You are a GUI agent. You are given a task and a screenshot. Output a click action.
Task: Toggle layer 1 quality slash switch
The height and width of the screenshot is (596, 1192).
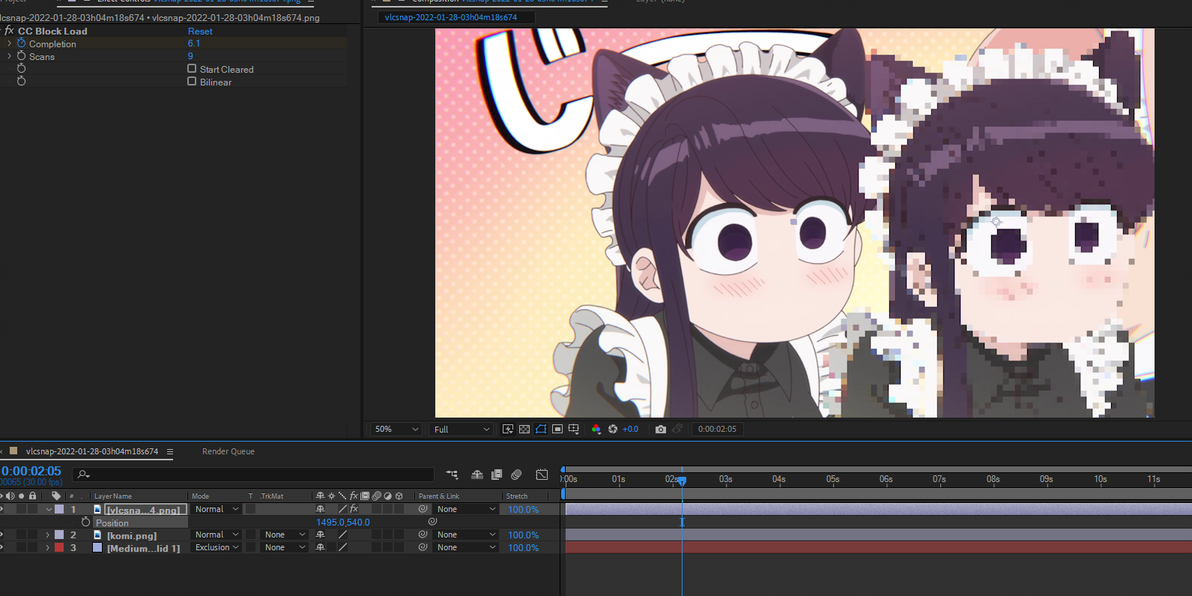342,509
